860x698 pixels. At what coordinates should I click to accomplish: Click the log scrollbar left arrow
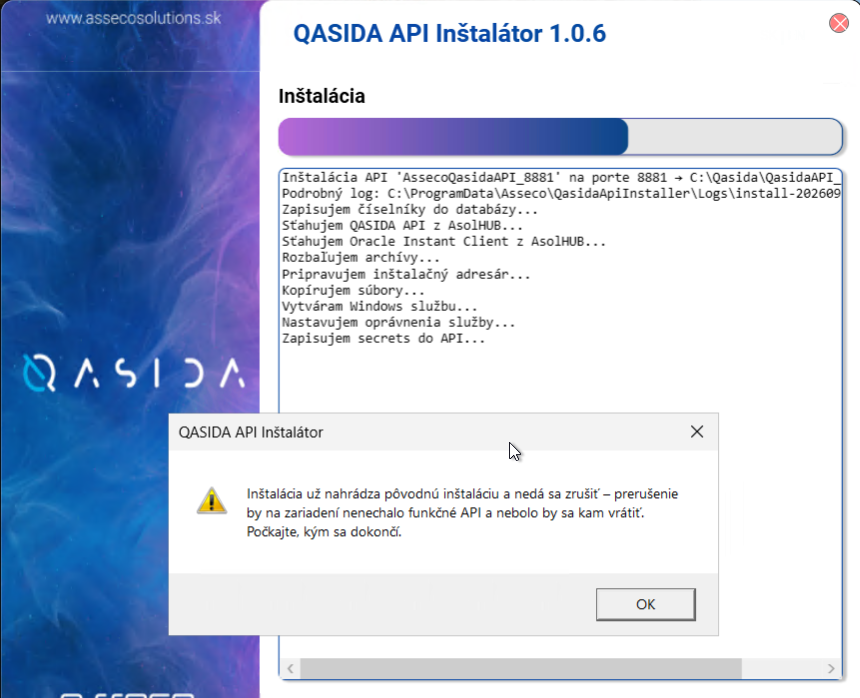coord(290,668)
